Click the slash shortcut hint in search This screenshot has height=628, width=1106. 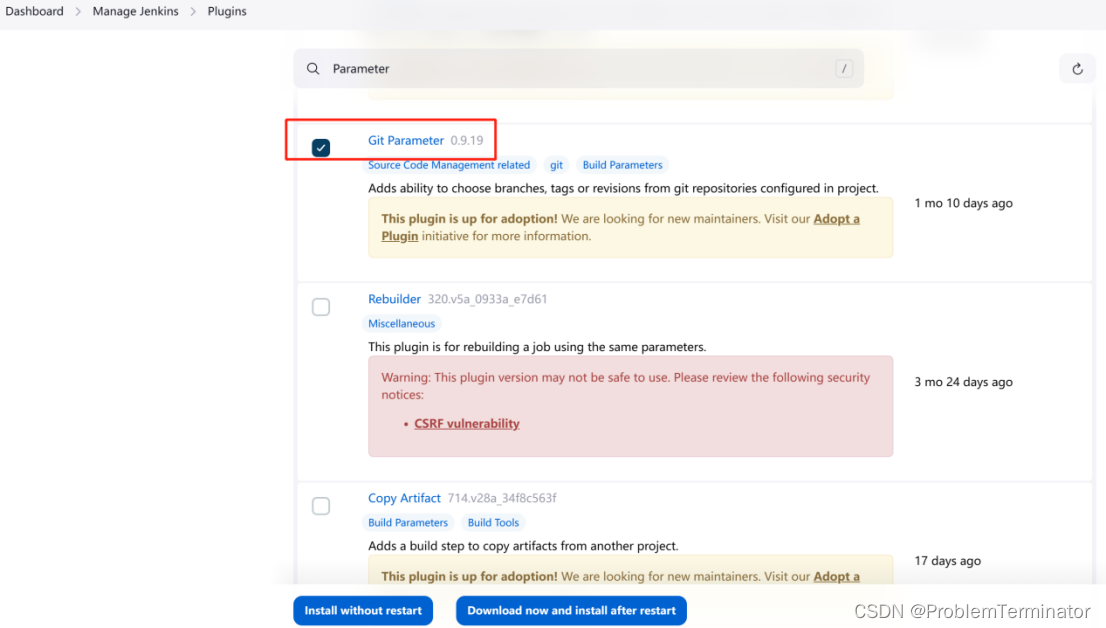pyautogui.click(x=844, y=68)
